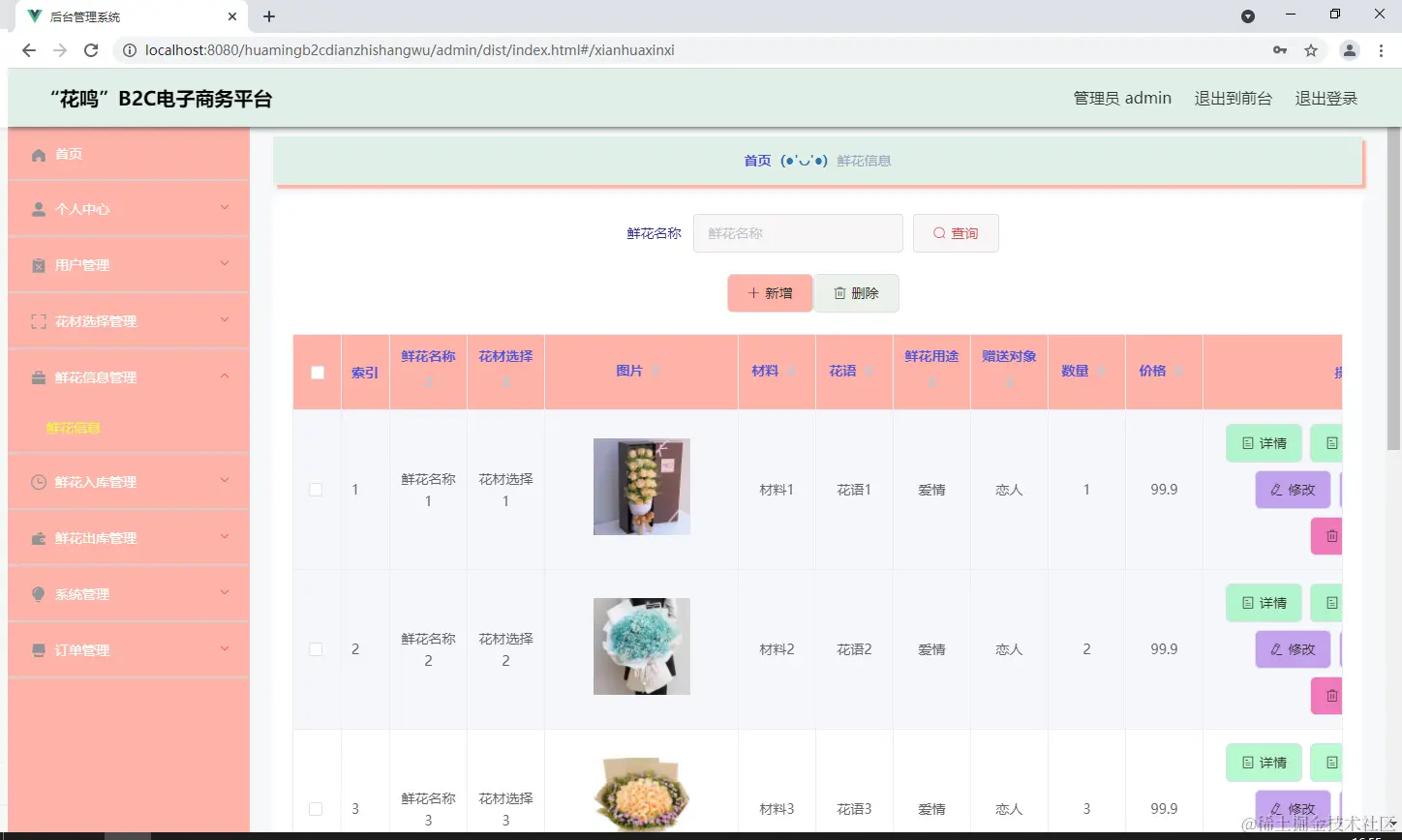Screen dimensions: 1402x840
Task: View site information icon in address bar
Action: [x=130, y=50]
